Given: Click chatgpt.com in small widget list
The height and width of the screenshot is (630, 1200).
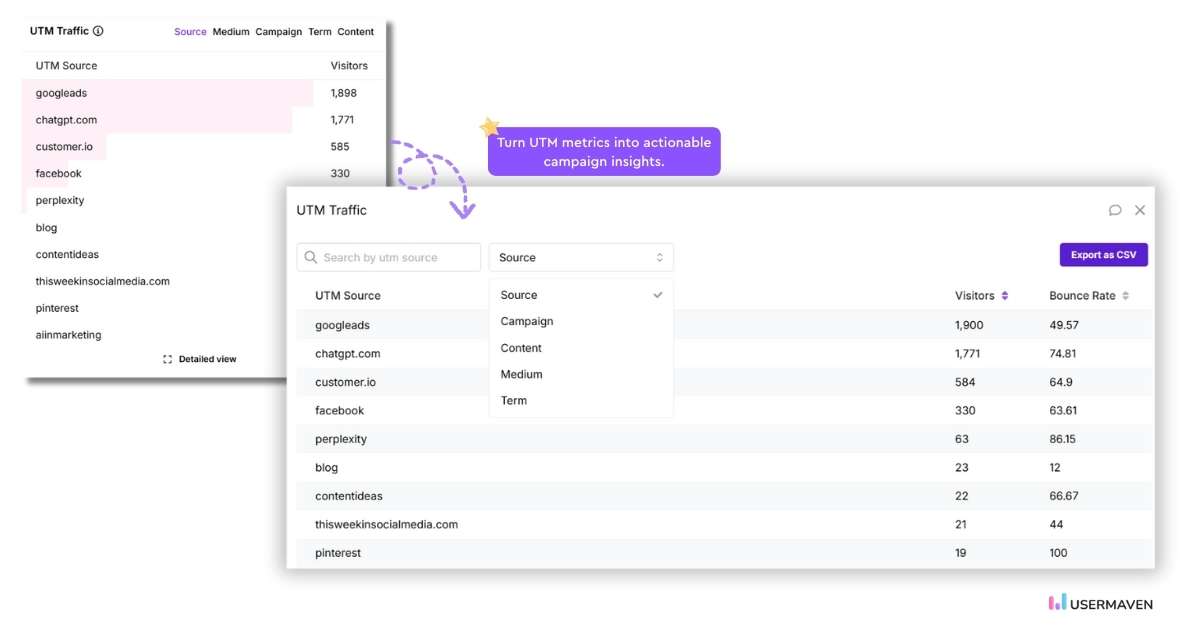Looking at the screenshot, I should coord(66,120).
